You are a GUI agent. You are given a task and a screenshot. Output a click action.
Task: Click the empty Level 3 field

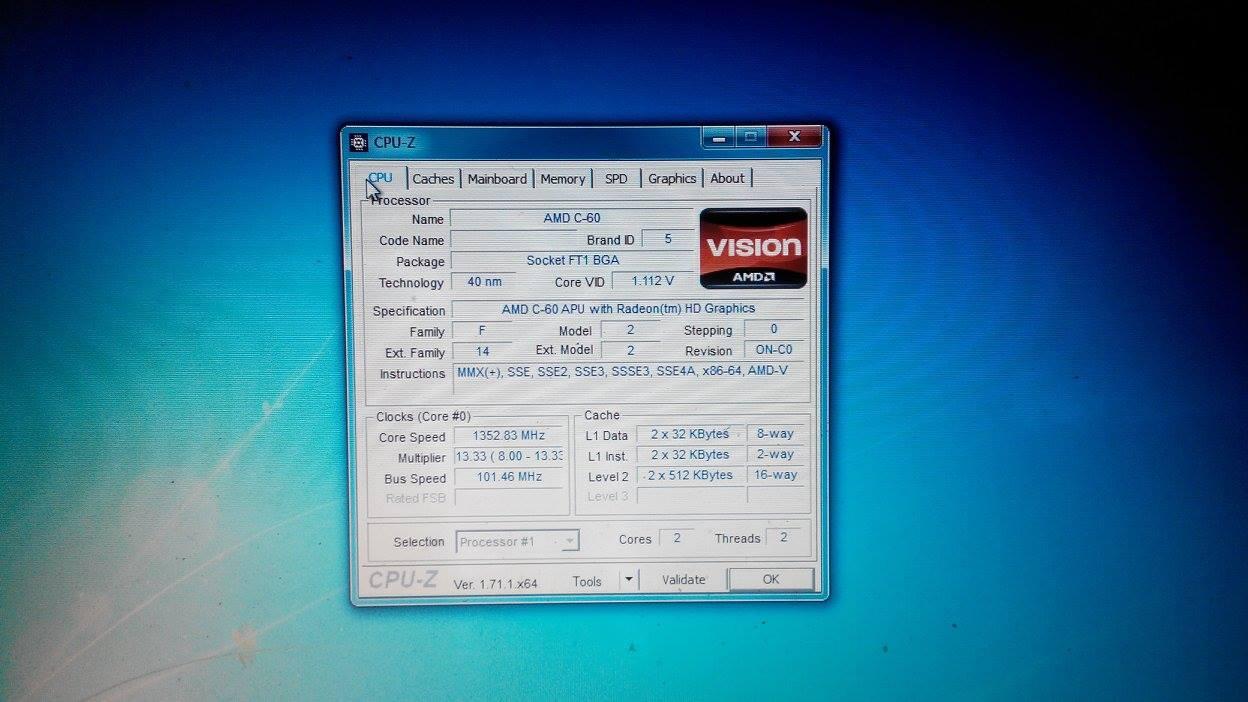coord(690,496)
